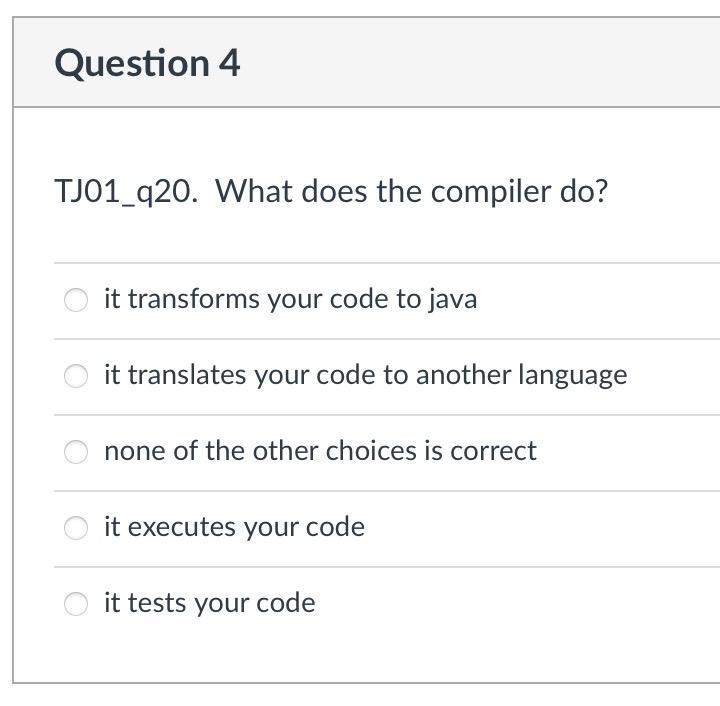The height and width of the screenshot is (706, 720).
Task: Mark the 'none of the other choices is correct' radio button
Action: coord(76,452)
